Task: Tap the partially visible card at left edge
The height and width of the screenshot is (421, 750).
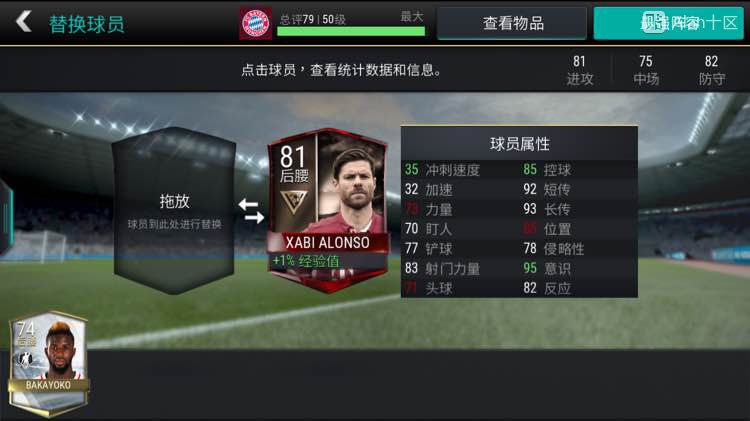Action: (x=6, y=215)
